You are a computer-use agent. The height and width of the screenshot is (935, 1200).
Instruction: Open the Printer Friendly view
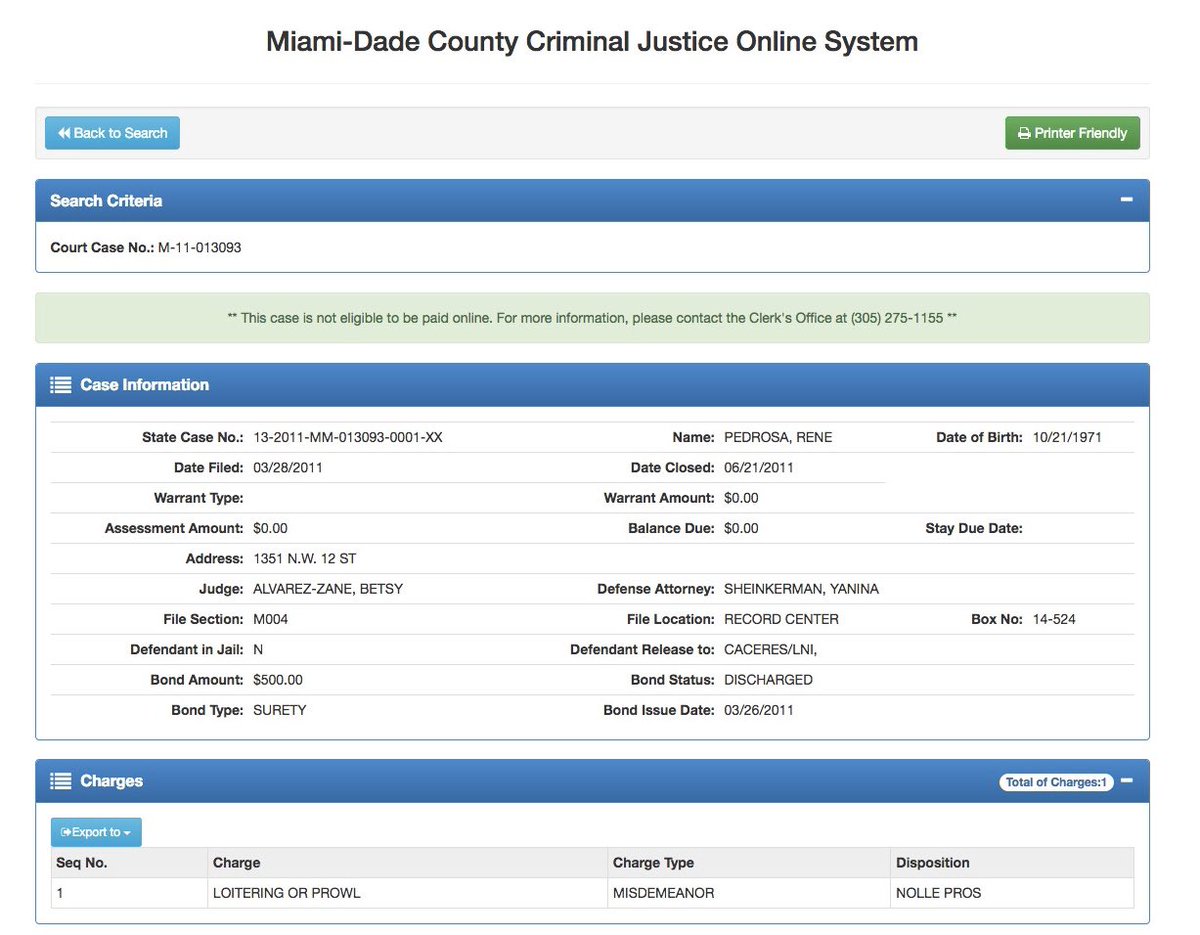tap(1072, 133)
